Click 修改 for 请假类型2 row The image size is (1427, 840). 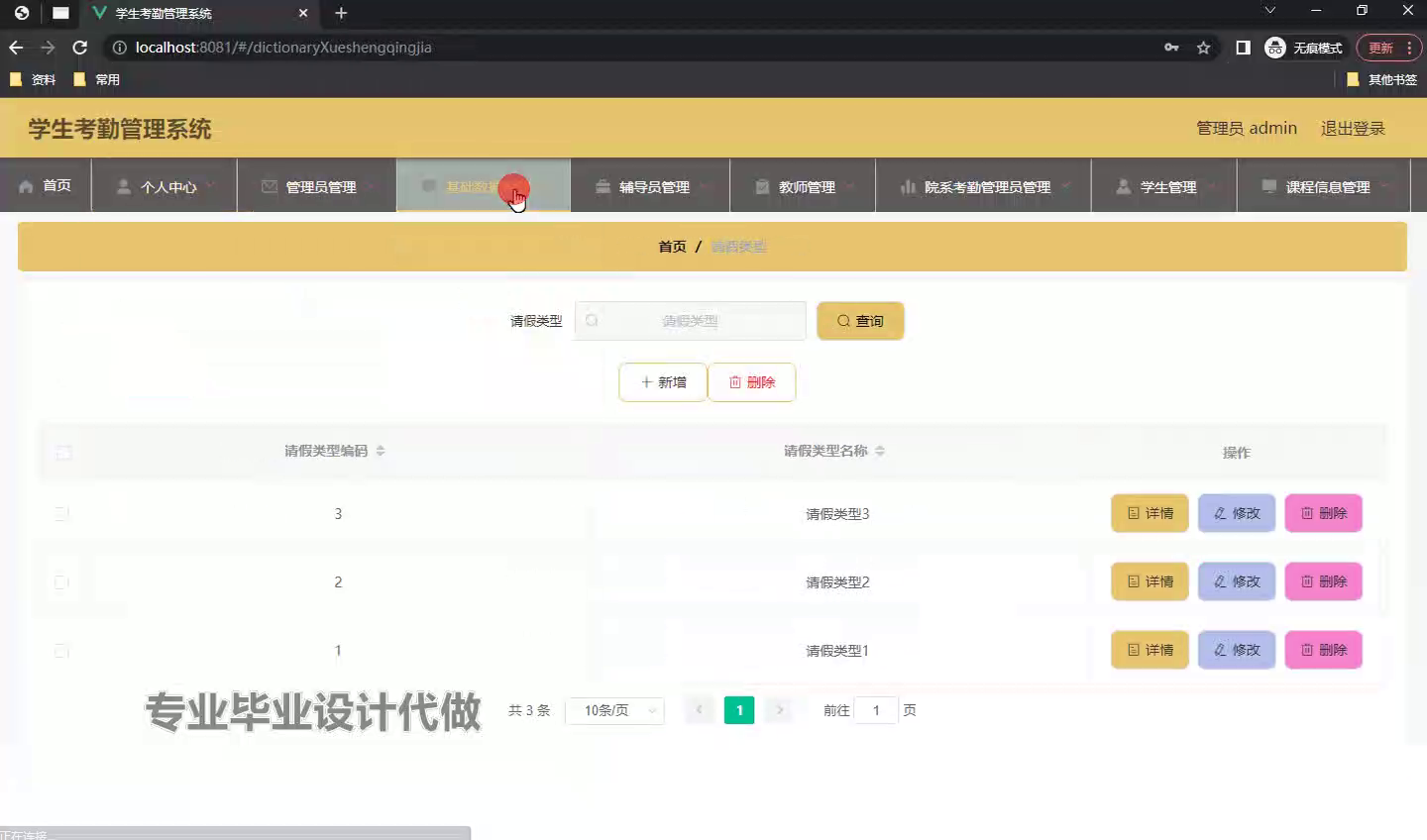point(1237,581)
